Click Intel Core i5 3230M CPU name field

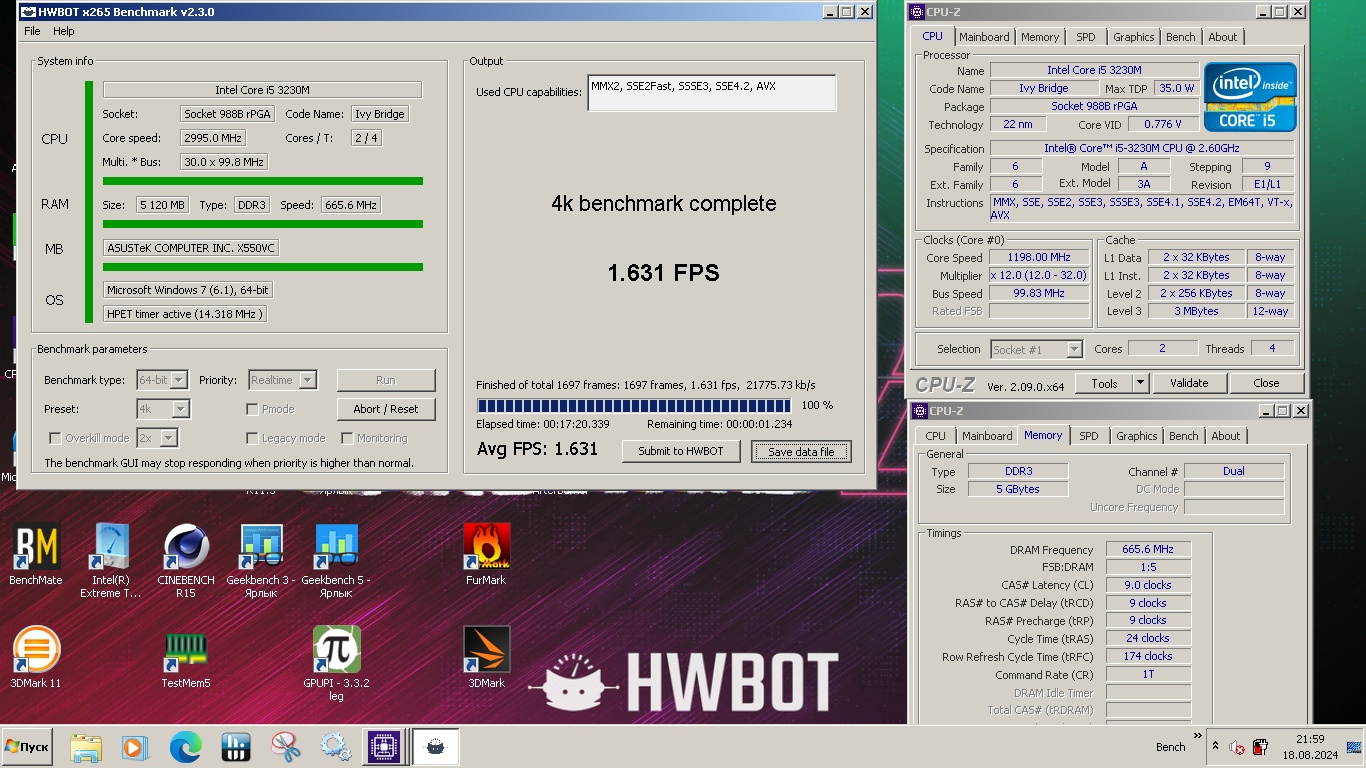262,90
